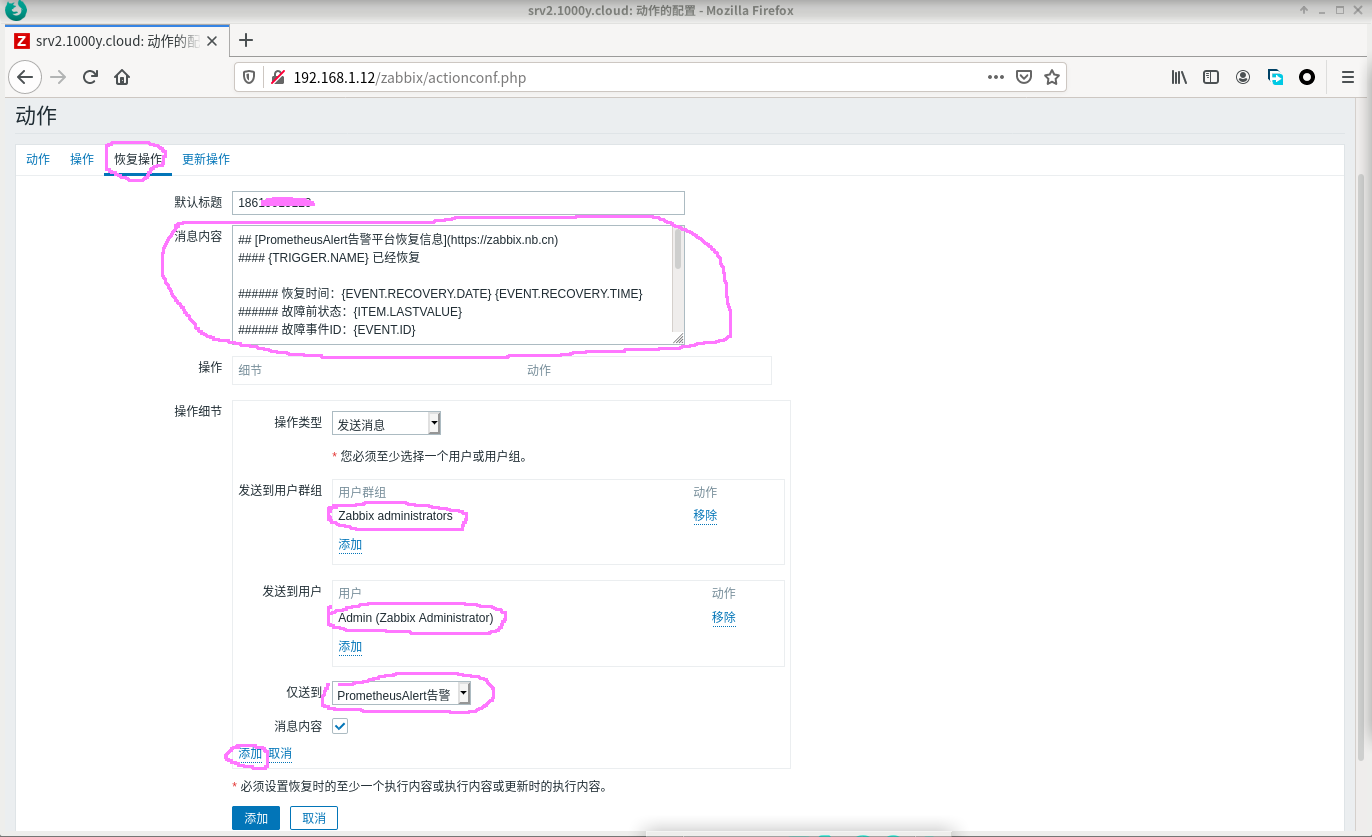Open a new browser tab
The width and height of the screenshot is (1372, 837).
[246, 40]
